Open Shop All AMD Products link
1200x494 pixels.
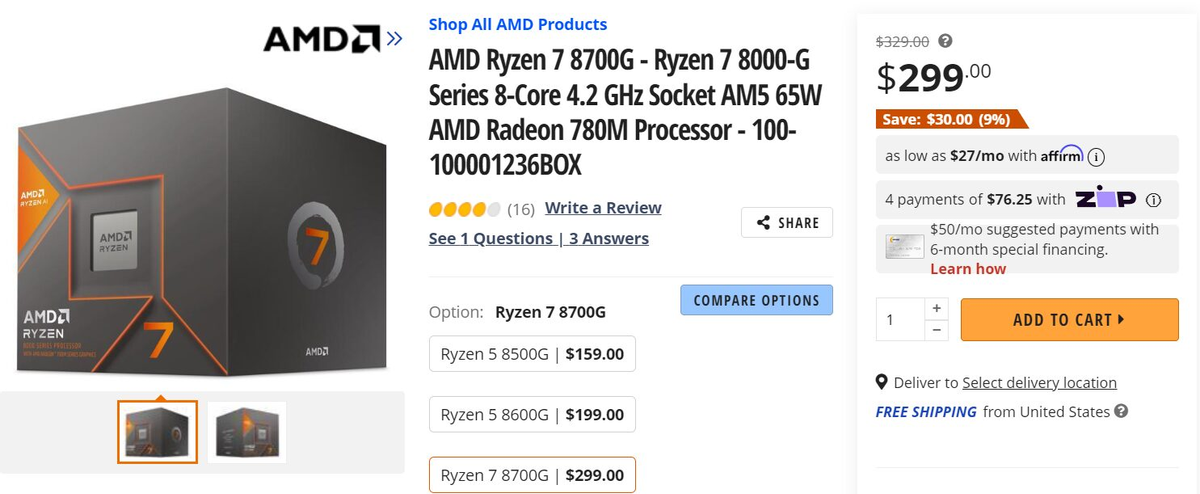click(x=518, y=24)
